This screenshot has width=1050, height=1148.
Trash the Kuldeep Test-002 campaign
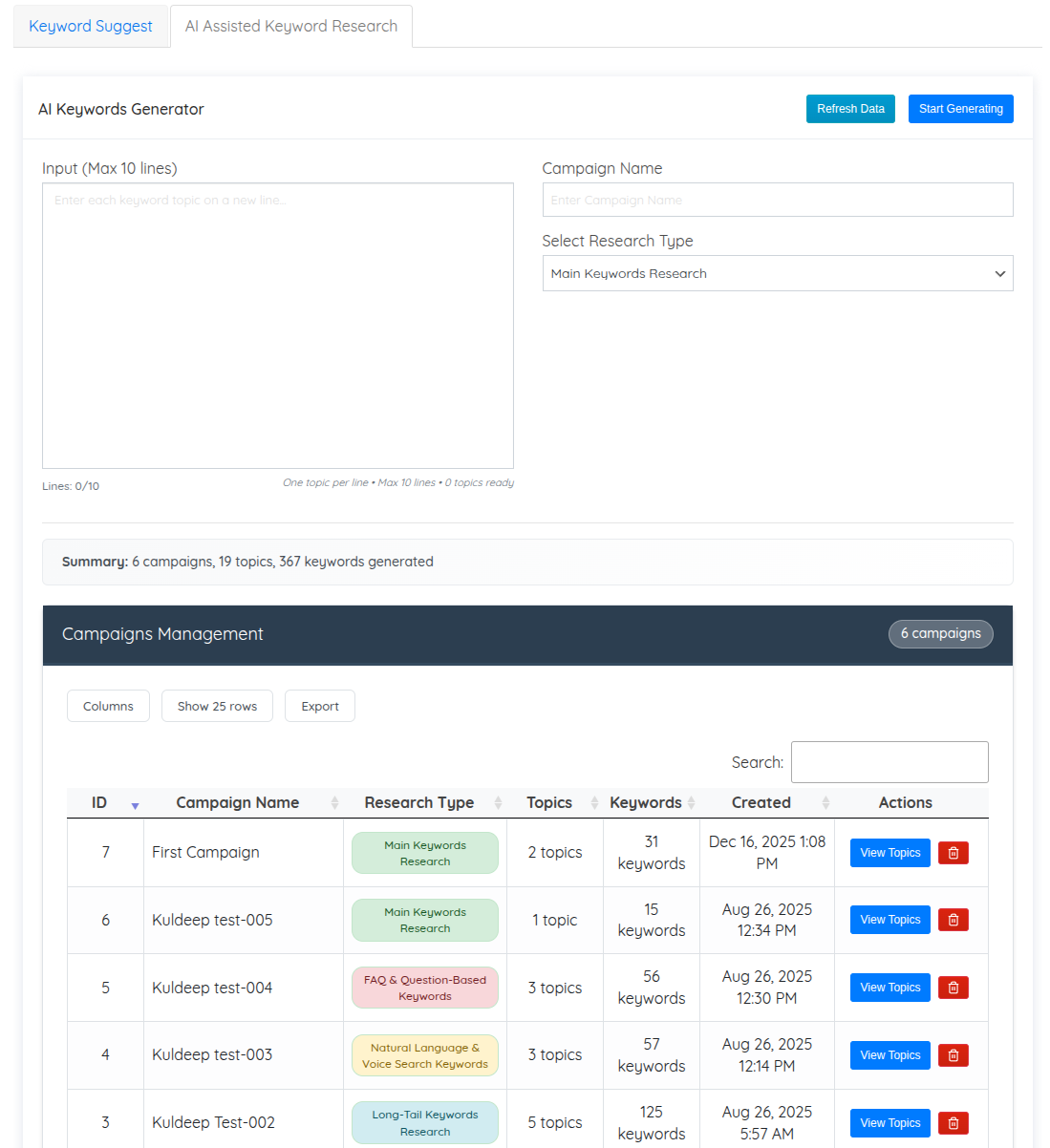[953, 1123]
